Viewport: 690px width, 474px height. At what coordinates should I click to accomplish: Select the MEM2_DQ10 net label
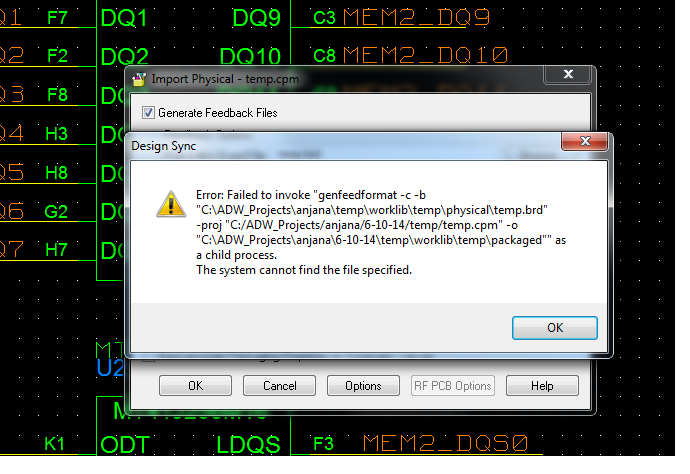[425, 55]
